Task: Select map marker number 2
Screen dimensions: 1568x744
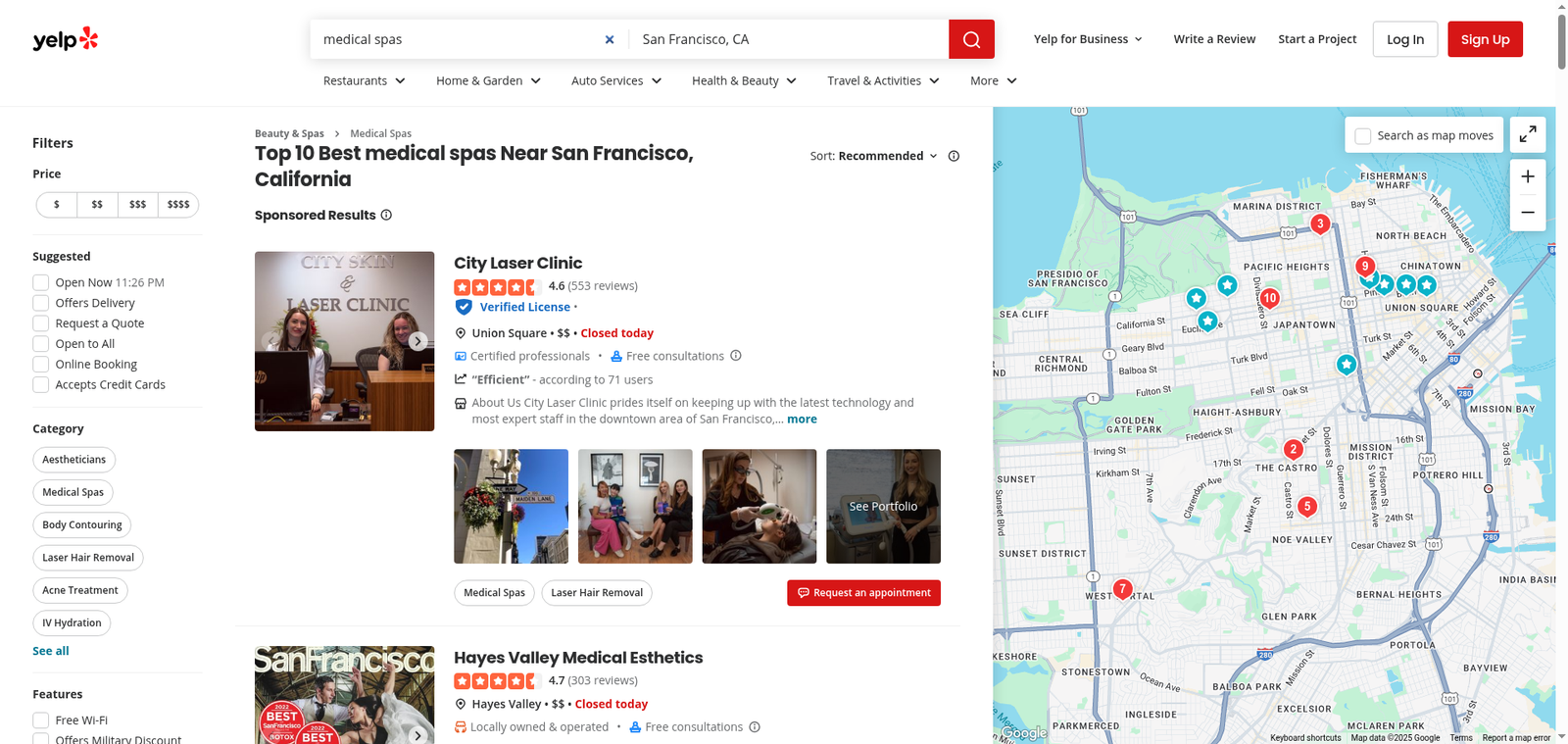Action: [1293, 449]
